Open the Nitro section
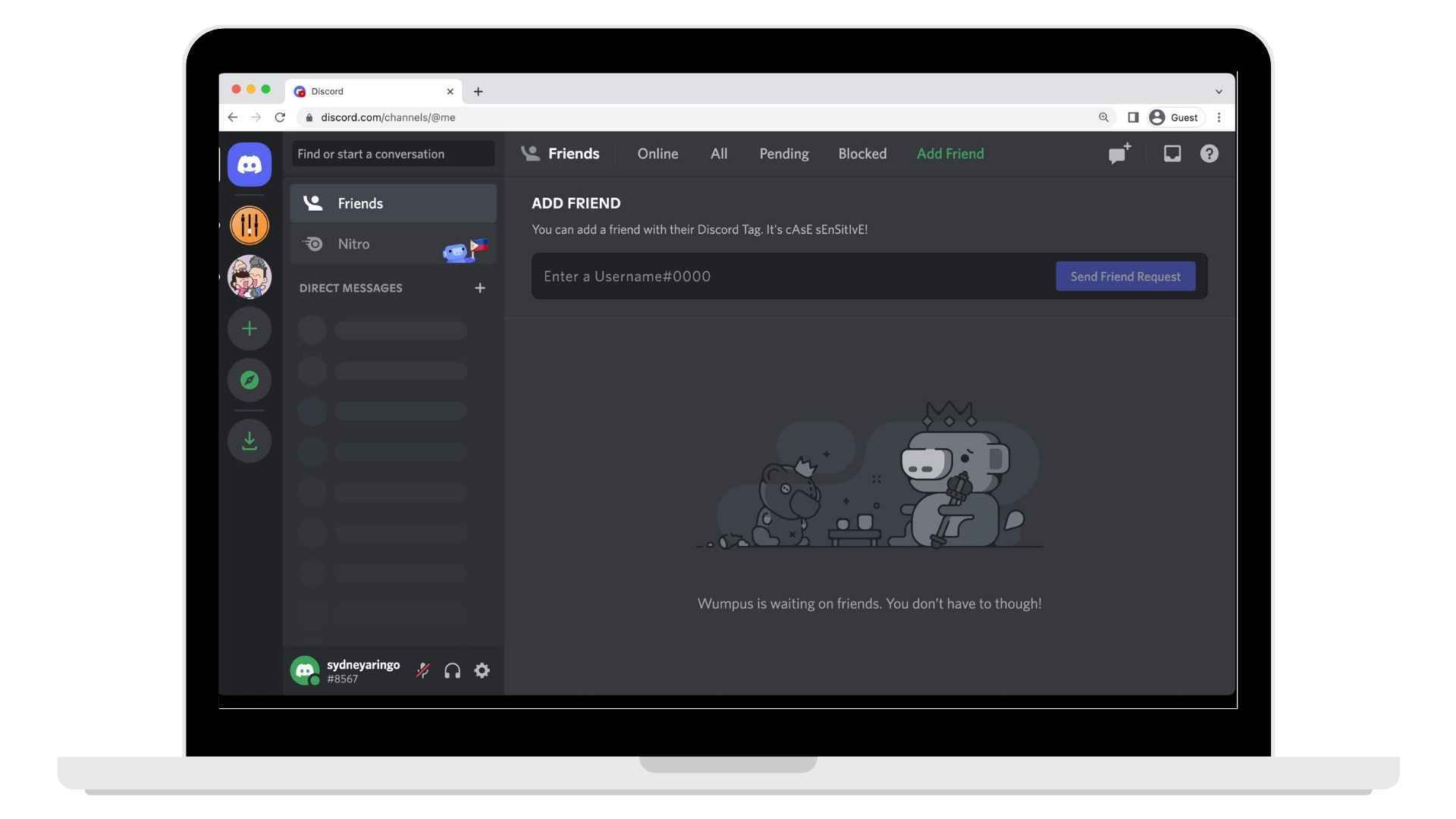This screenshot has height=819, width=1456. coord(354,243)
